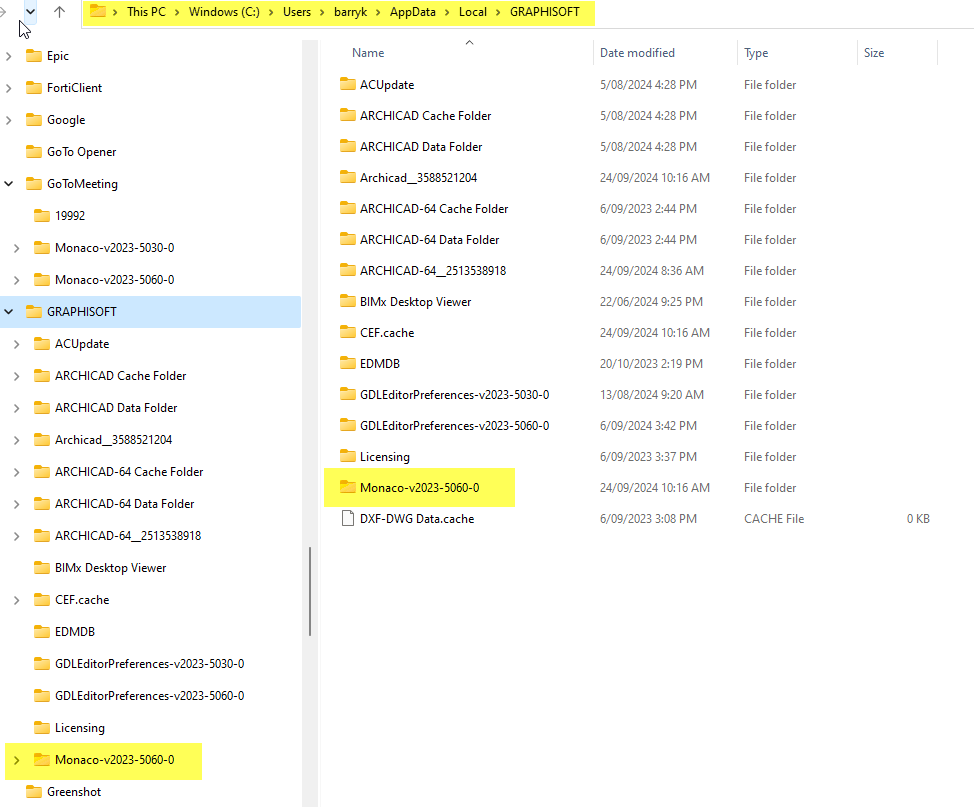Select GRAPHISOFT in the navigation tree
This screenshot has height=807, width=974.
click(x=81, y=312)
